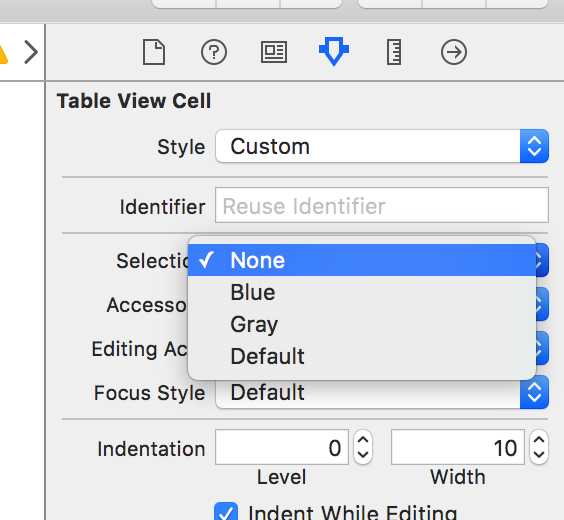Screen dimensions: 564x520
Task: Click the indentation Width stepper arrows
Action: (x=539, y=447)
